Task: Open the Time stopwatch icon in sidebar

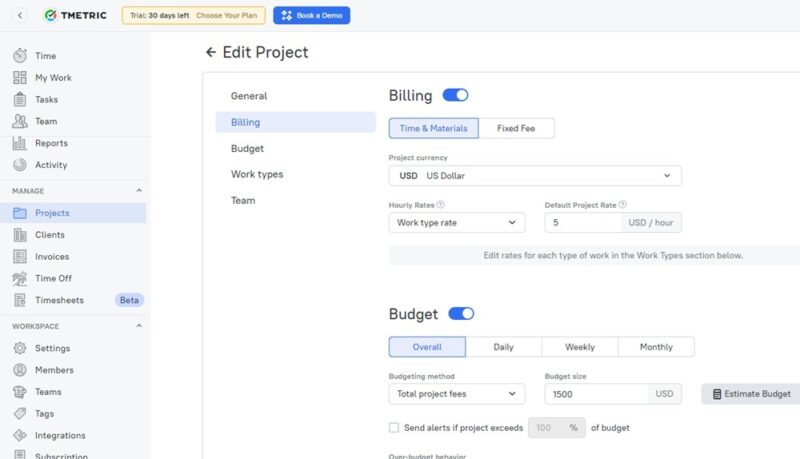Action: (x=20, y=55)
